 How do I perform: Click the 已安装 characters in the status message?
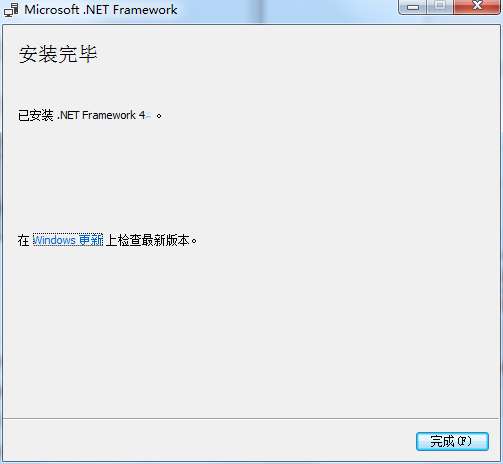pyautogui.click(x=36, y=115)
